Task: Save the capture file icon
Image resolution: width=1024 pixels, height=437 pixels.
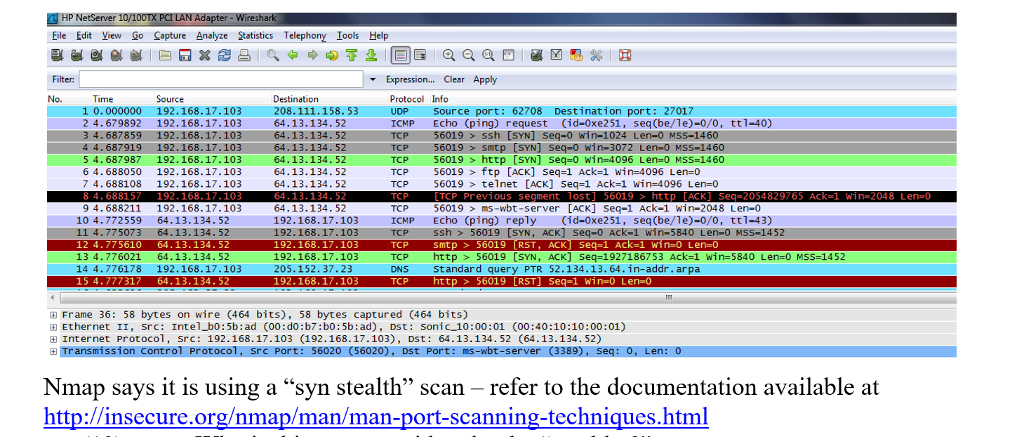Action: click(x=185, y=56)
